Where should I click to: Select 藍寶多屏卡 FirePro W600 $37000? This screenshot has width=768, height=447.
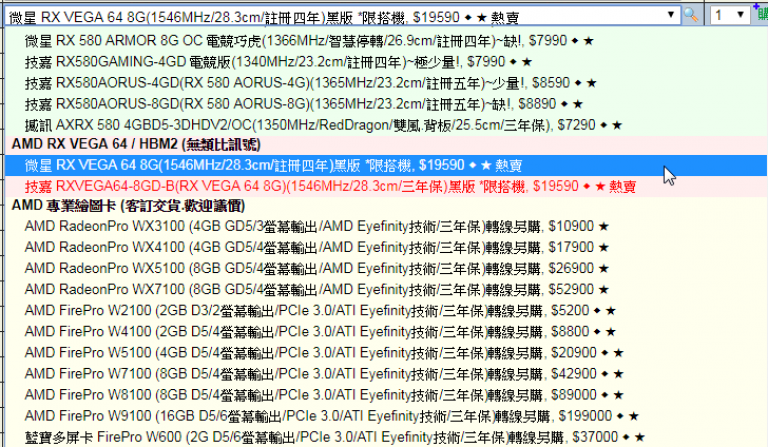(386, 437)
